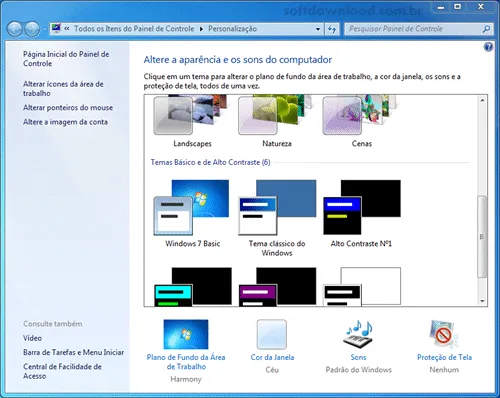Click the theme list scroll down arrow
This screenshot has height=398, width=500.
pyautogui.click(x=482, y=301)
